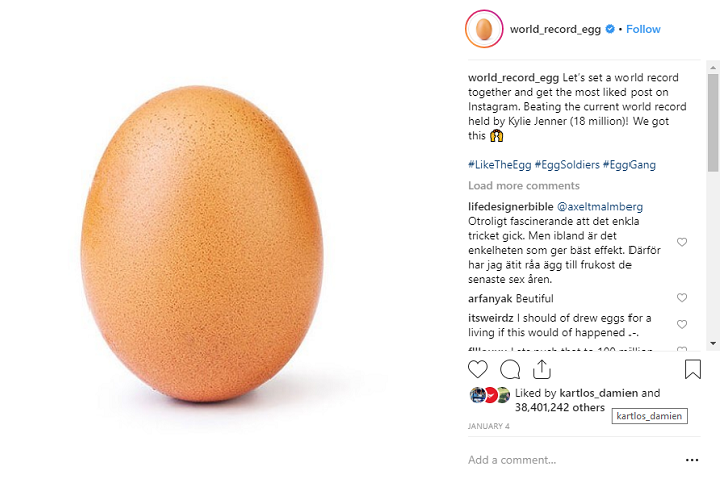Click the liker avatars beside 'Liked by'
This screenshot has width=720, height=480.
[490, 394]
